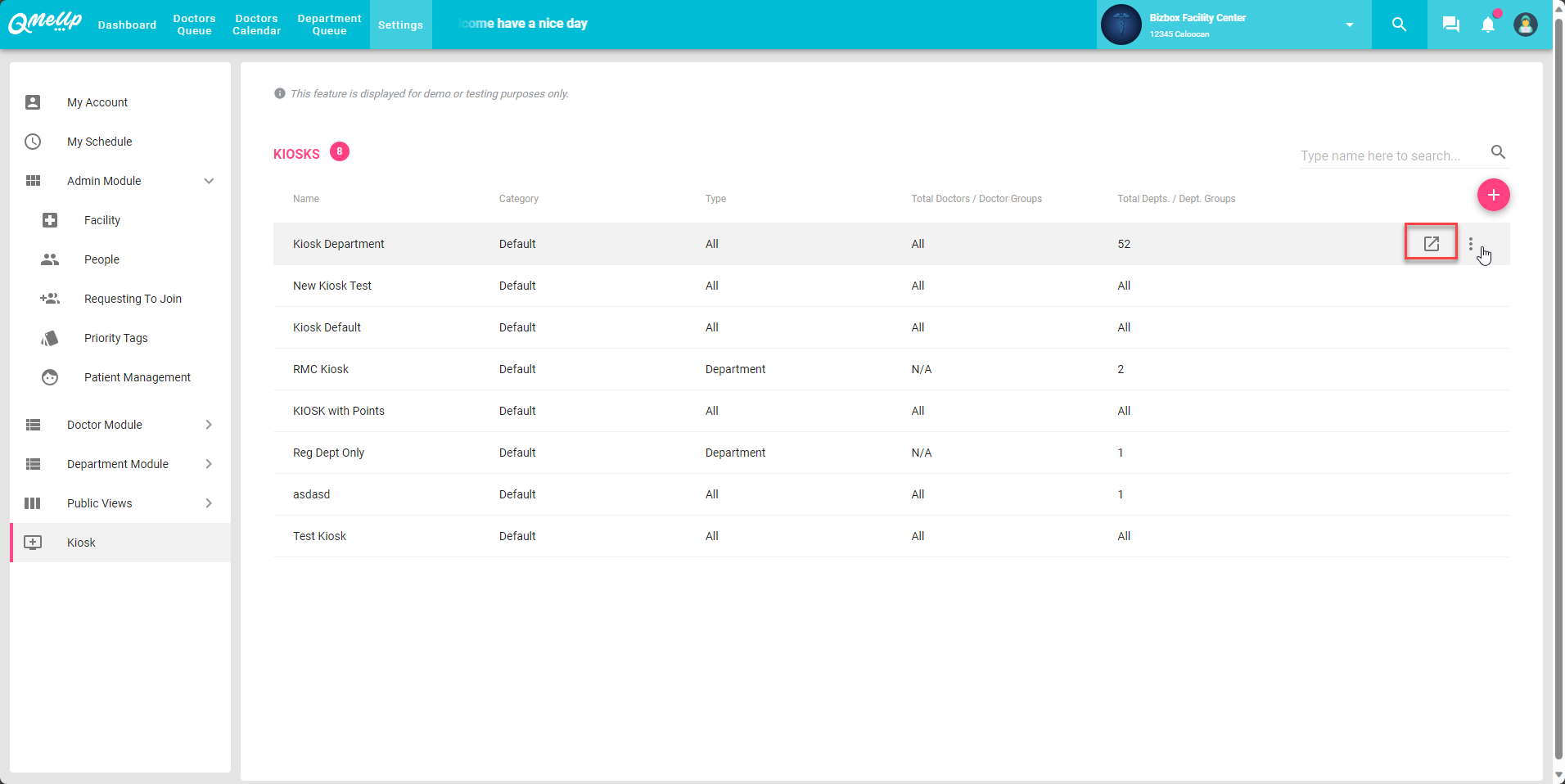Switch to the Settings tab
Screen dimensions: 1565x784
[x=400, y=25]
